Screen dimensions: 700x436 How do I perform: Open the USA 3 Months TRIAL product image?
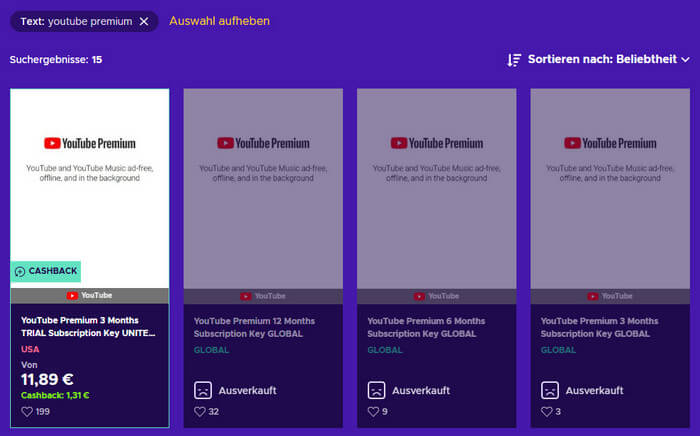90,188
